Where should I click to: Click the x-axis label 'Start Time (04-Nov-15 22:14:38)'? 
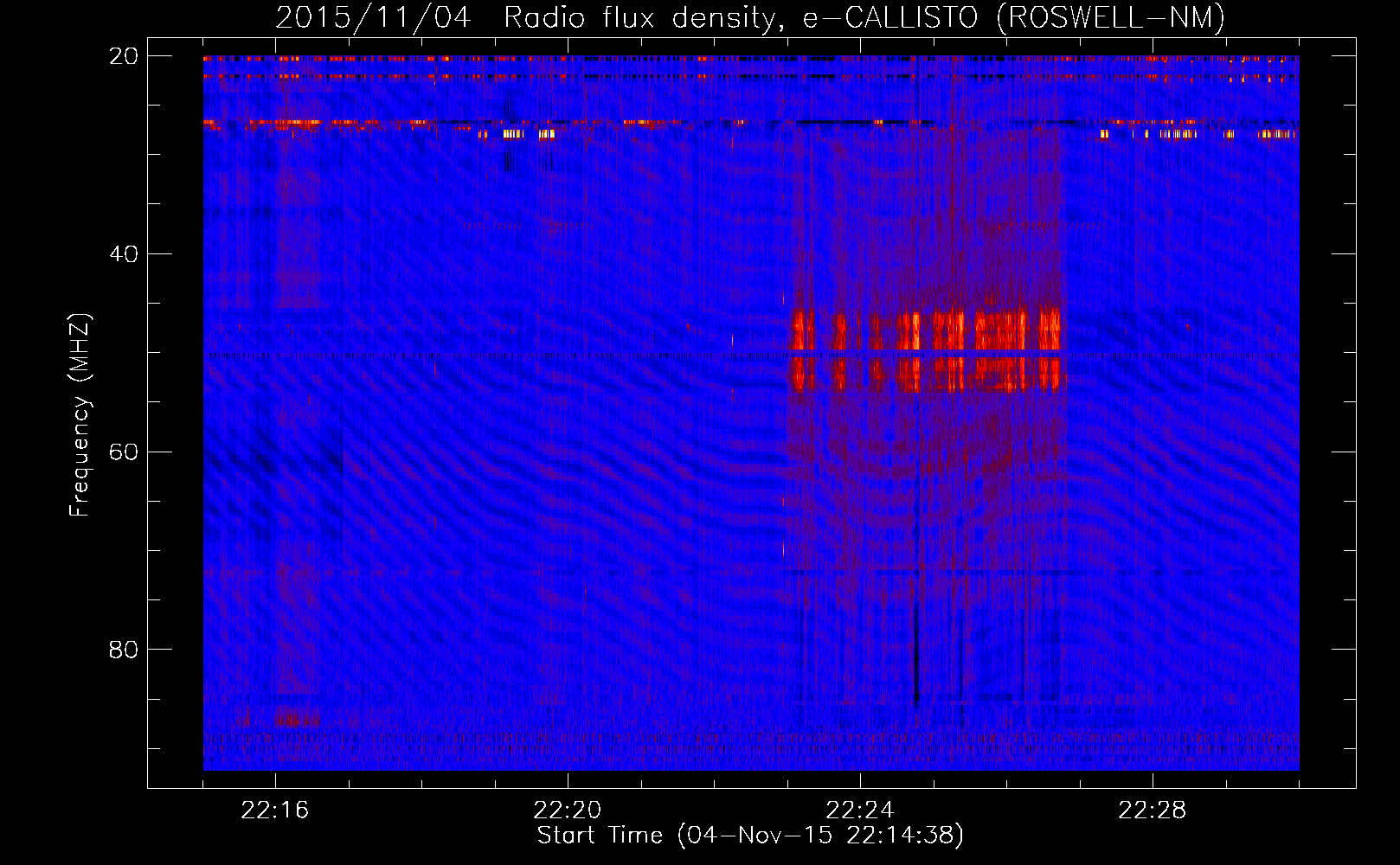(x=750, y=836)
